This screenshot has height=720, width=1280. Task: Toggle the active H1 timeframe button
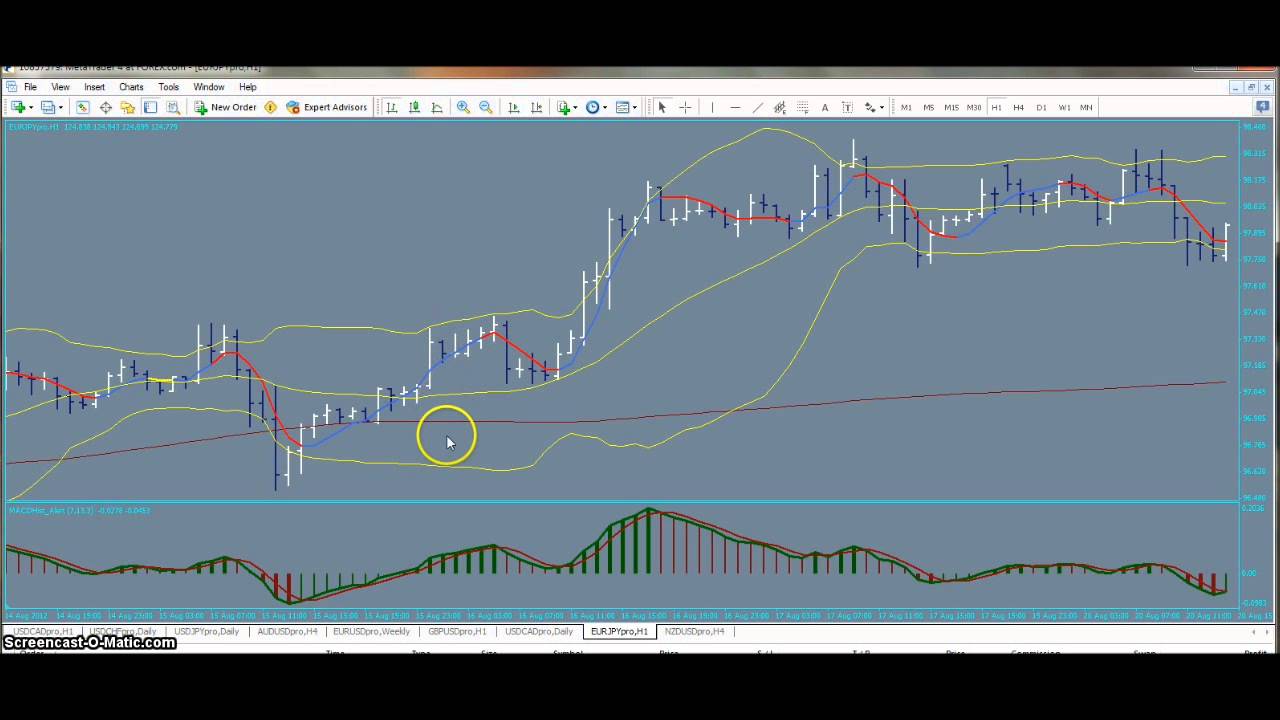996,107
